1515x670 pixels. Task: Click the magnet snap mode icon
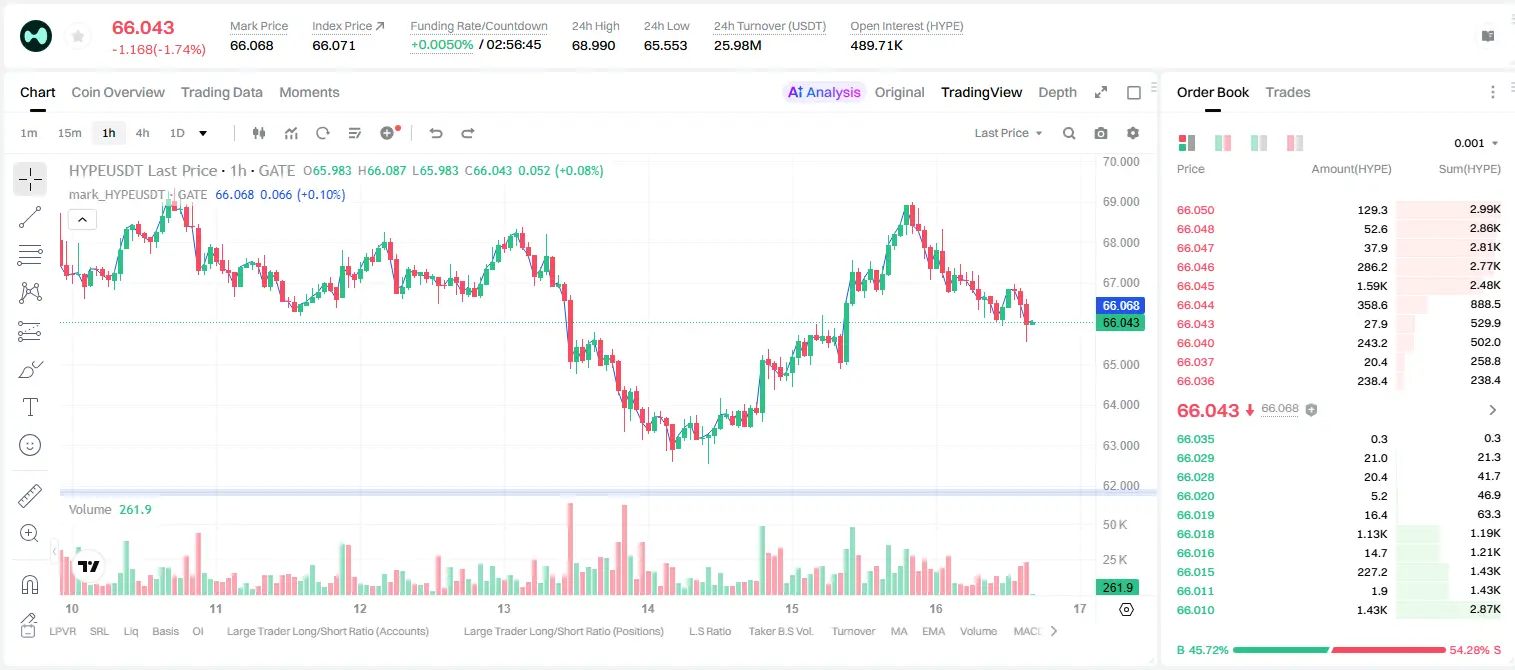(x=30, y=584)
